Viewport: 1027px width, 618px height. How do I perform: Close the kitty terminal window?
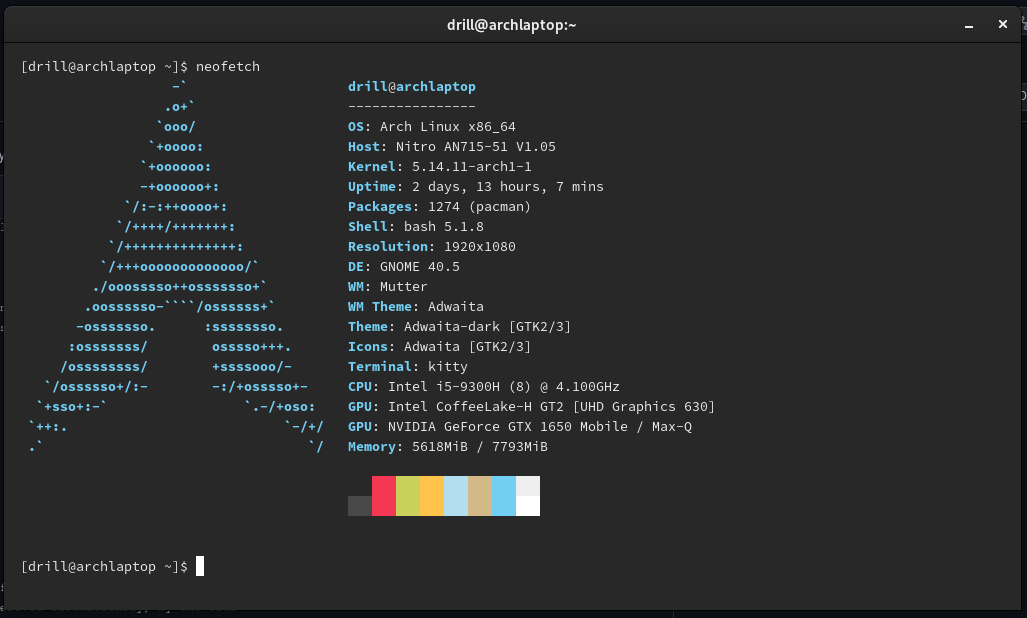[x=1003, y=24]
